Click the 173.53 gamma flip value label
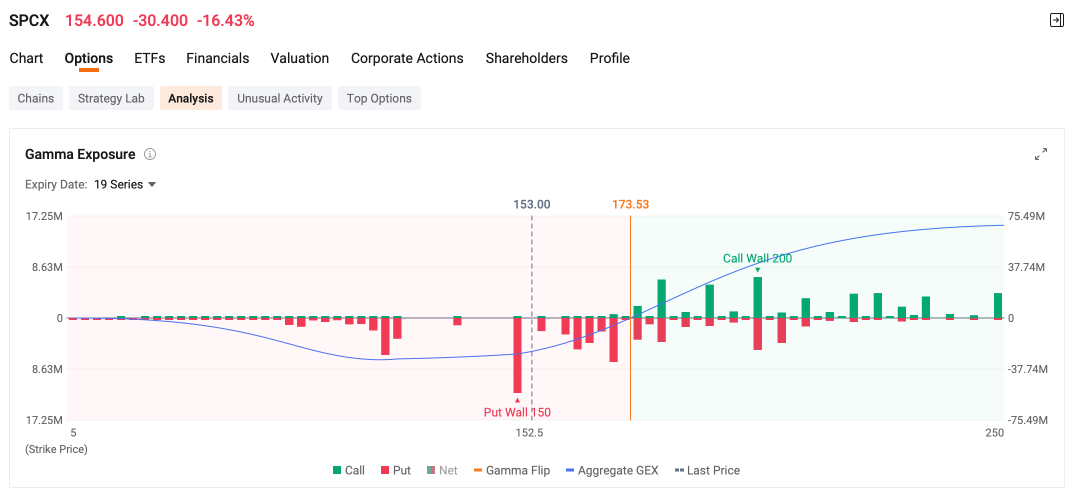The width and height of the screenshot is (1078, 490). pos(630,204)
